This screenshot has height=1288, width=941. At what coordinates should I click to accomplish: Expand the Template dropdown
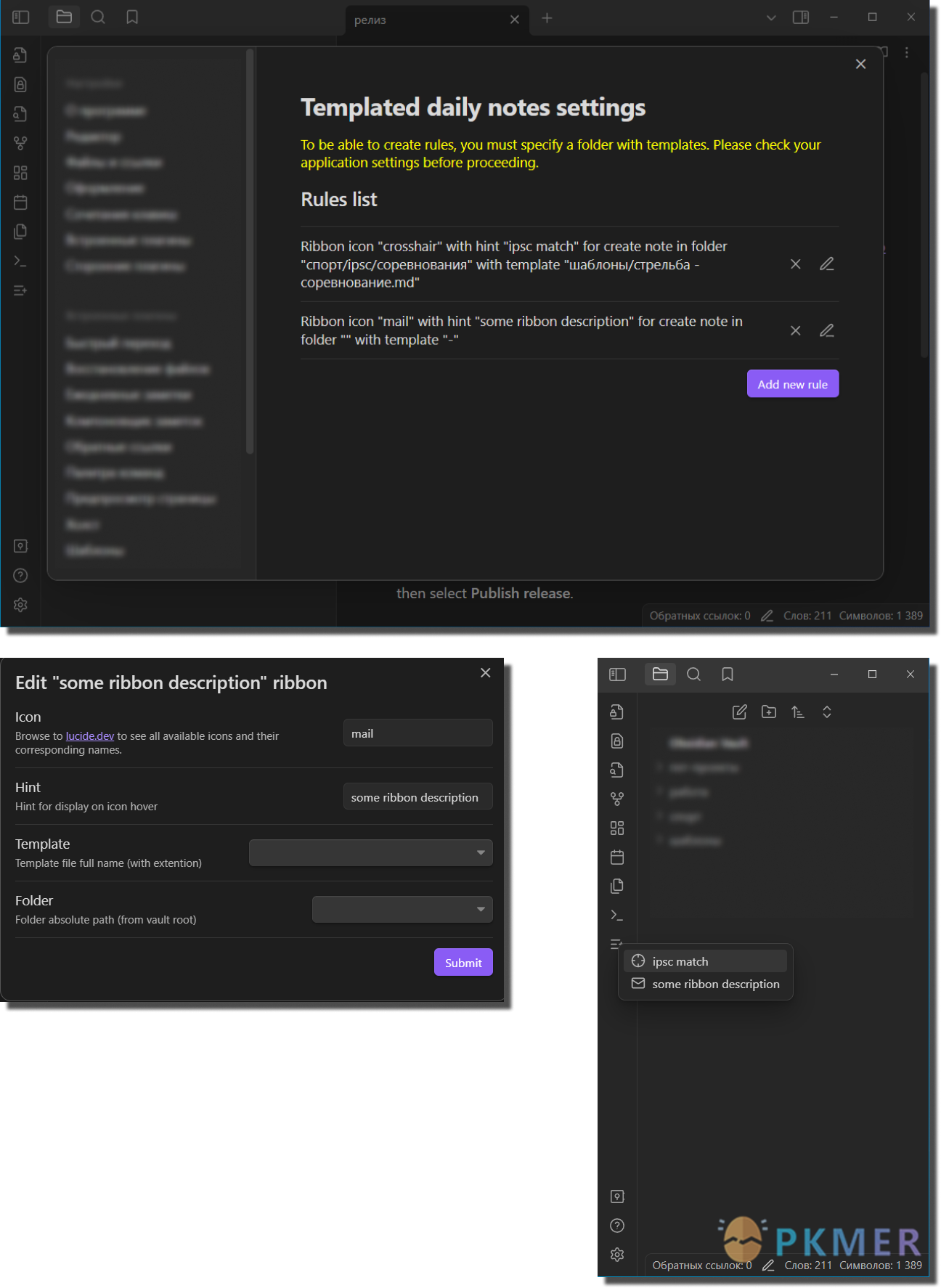point(370,852)
